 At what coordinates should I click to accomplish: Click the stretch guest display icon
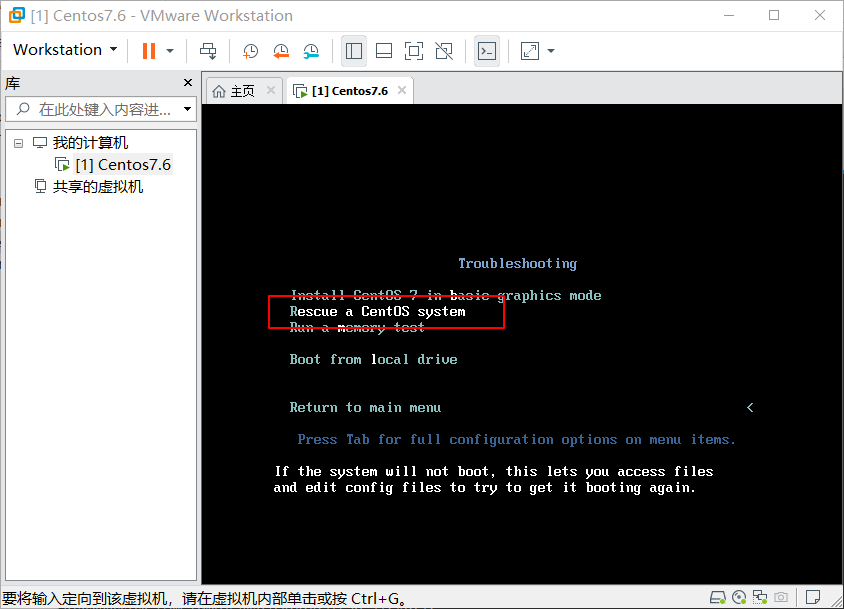point(530,51)
